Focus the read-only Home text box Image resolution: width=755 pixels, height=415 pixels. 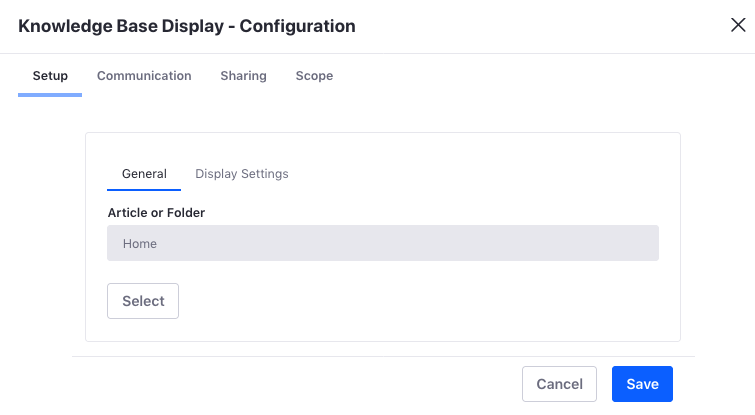click(x=383, y=243)
